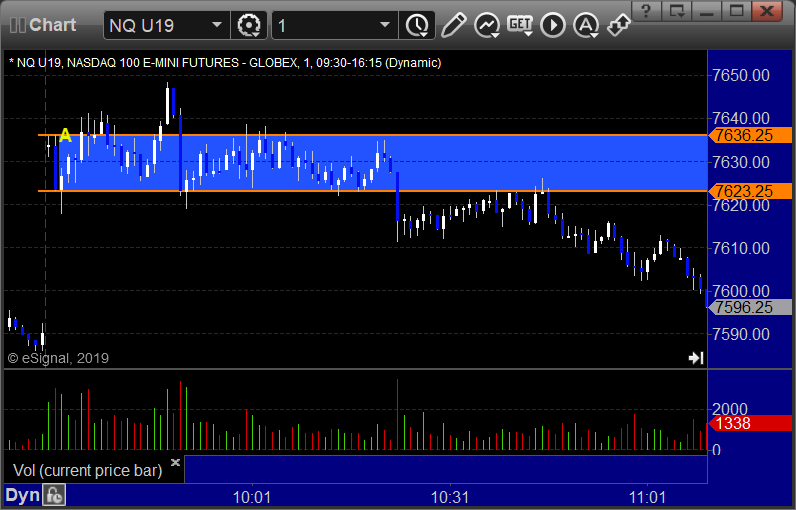796x510 pixels.
Task: Open symbol dropdown arrow next to NQ U19
Action: tap(217, 25)
